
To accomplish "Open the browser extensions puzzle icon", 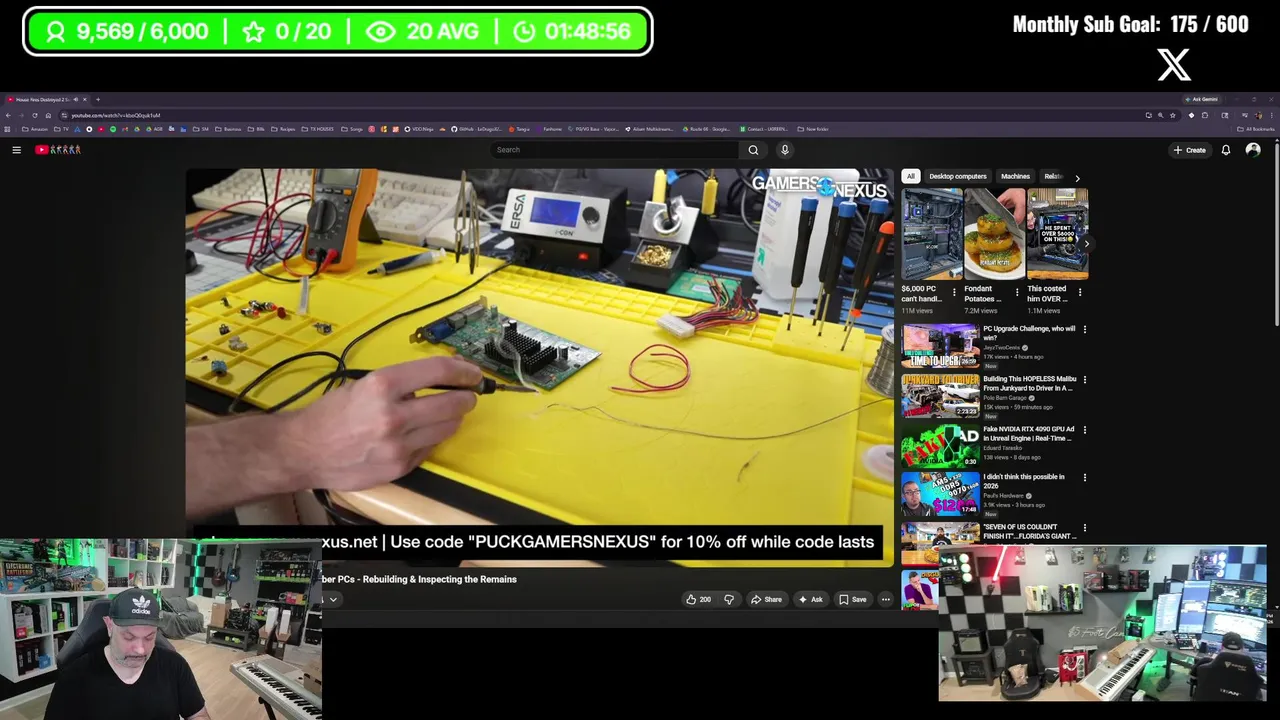I will coord(1205,115).
